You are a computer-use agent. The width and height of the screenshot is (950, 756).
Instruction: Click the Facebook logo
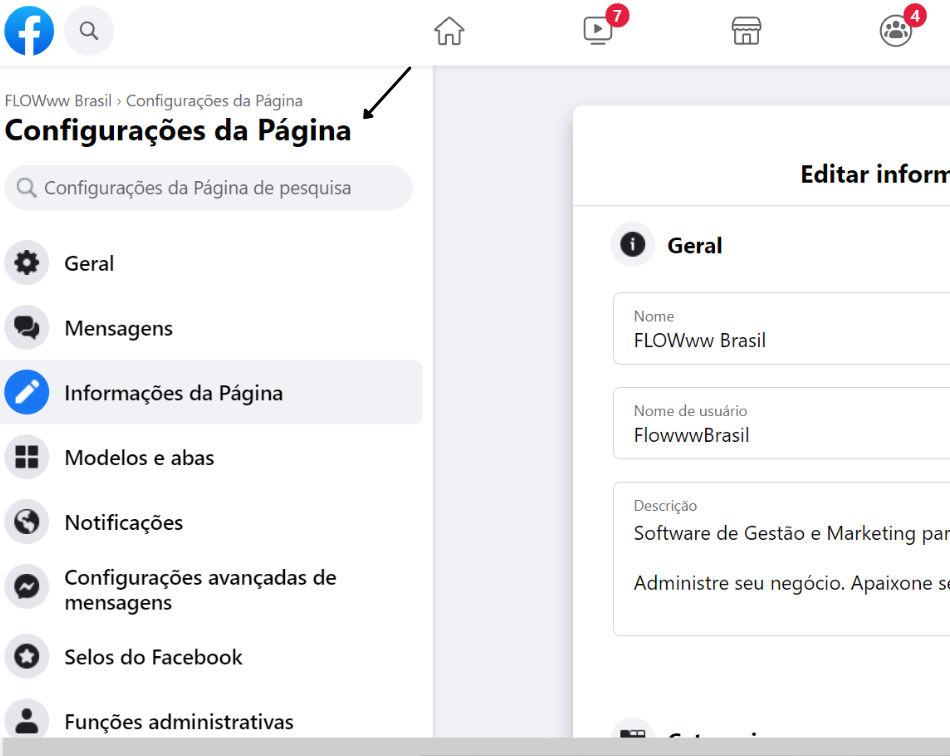29,30
